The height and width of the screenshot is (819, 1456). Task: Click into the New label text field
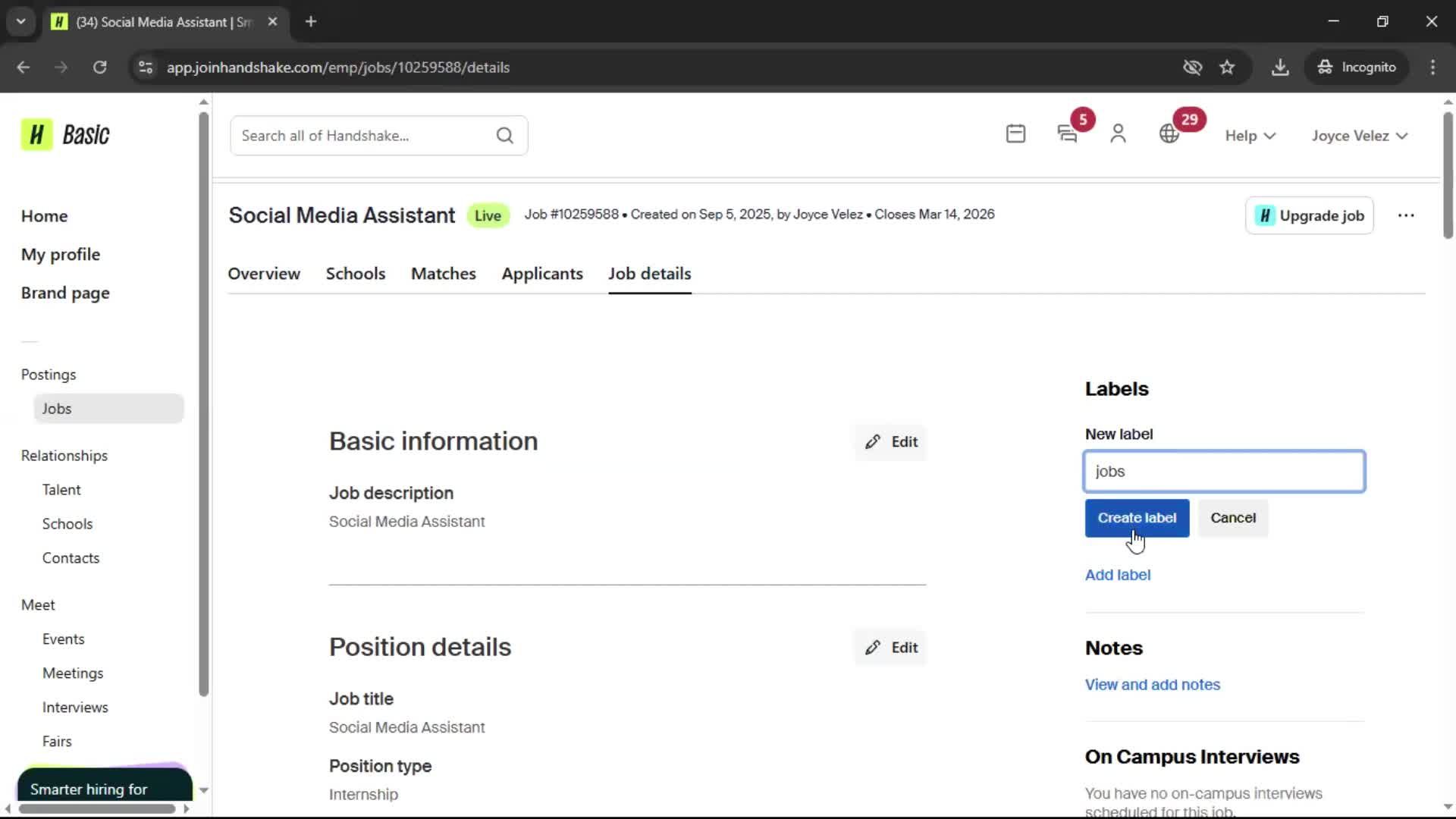(1224, 472)
